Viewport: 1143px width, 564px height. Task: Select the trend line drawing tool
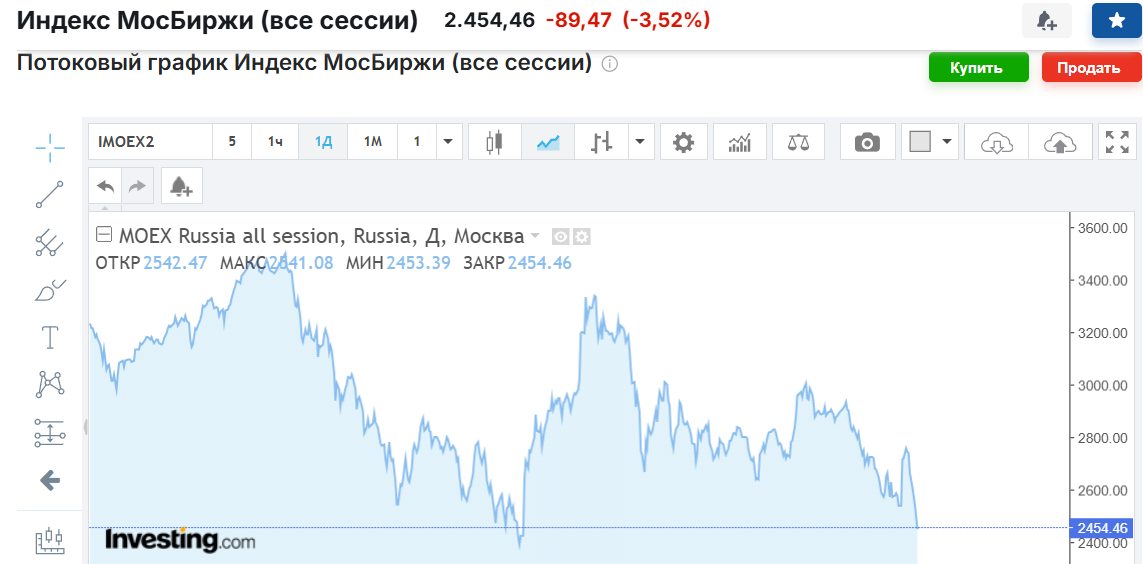pyautogui.click(x=50, y=195)
